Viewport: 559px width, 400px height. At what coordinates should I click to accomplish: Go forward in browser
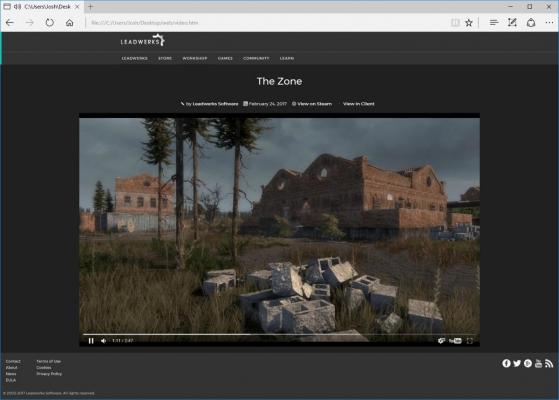(x=30, y=22)
